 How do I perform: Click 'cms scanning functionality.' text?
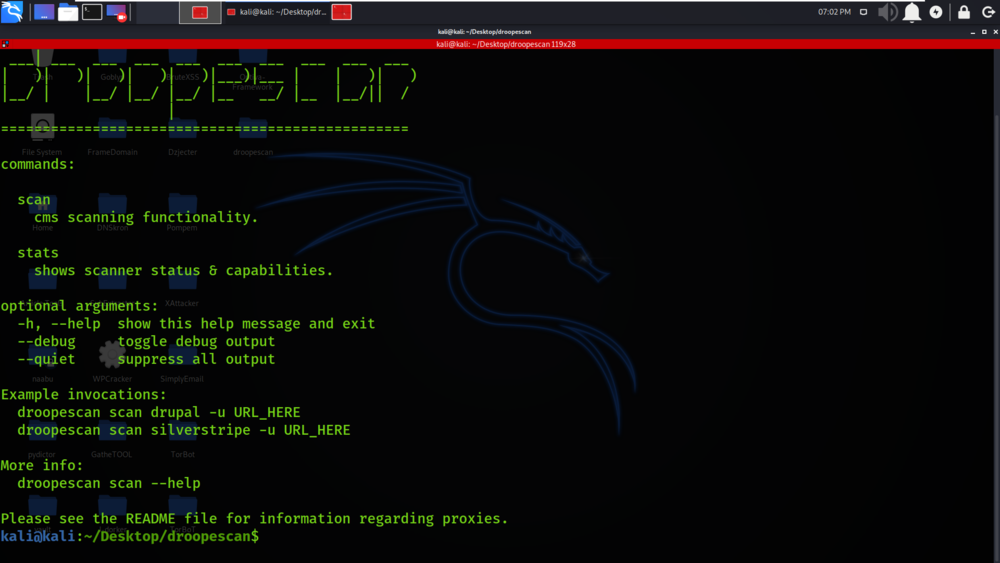click(x=146, y=217)
